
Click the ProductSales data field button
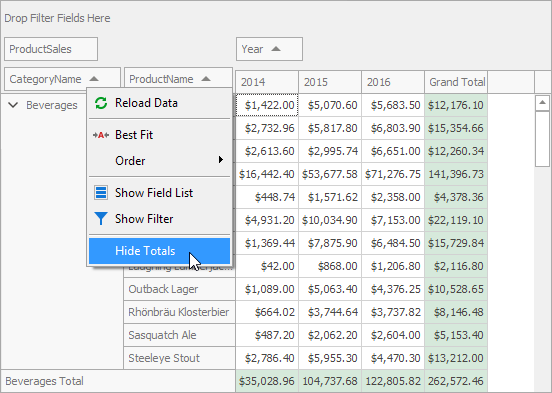[51, 49]
